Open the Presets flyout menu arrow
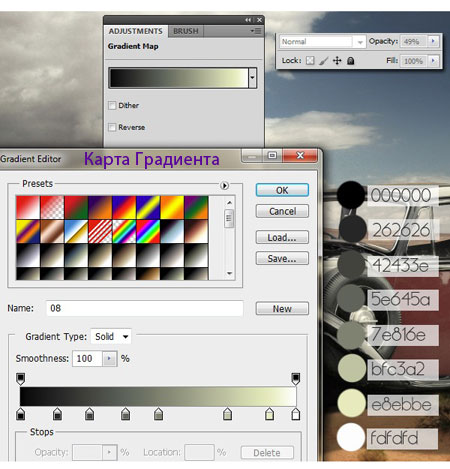The width and height of the screenshot is (450, 469). point(225,186)
